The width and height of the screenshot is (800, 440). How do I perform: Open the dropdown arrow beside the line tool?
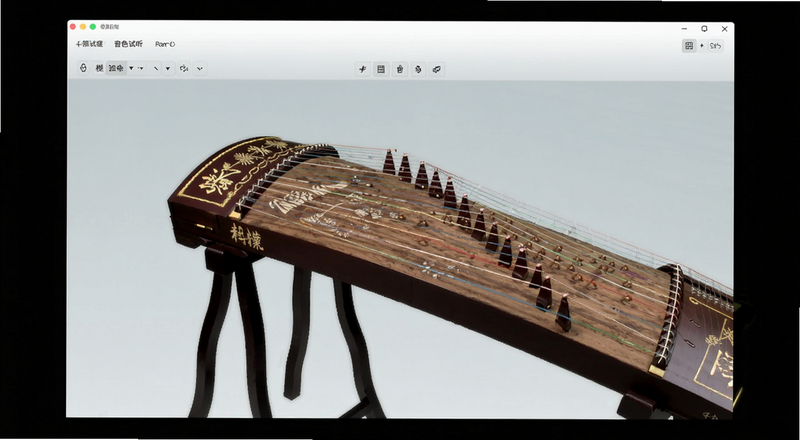pos(167,68)
